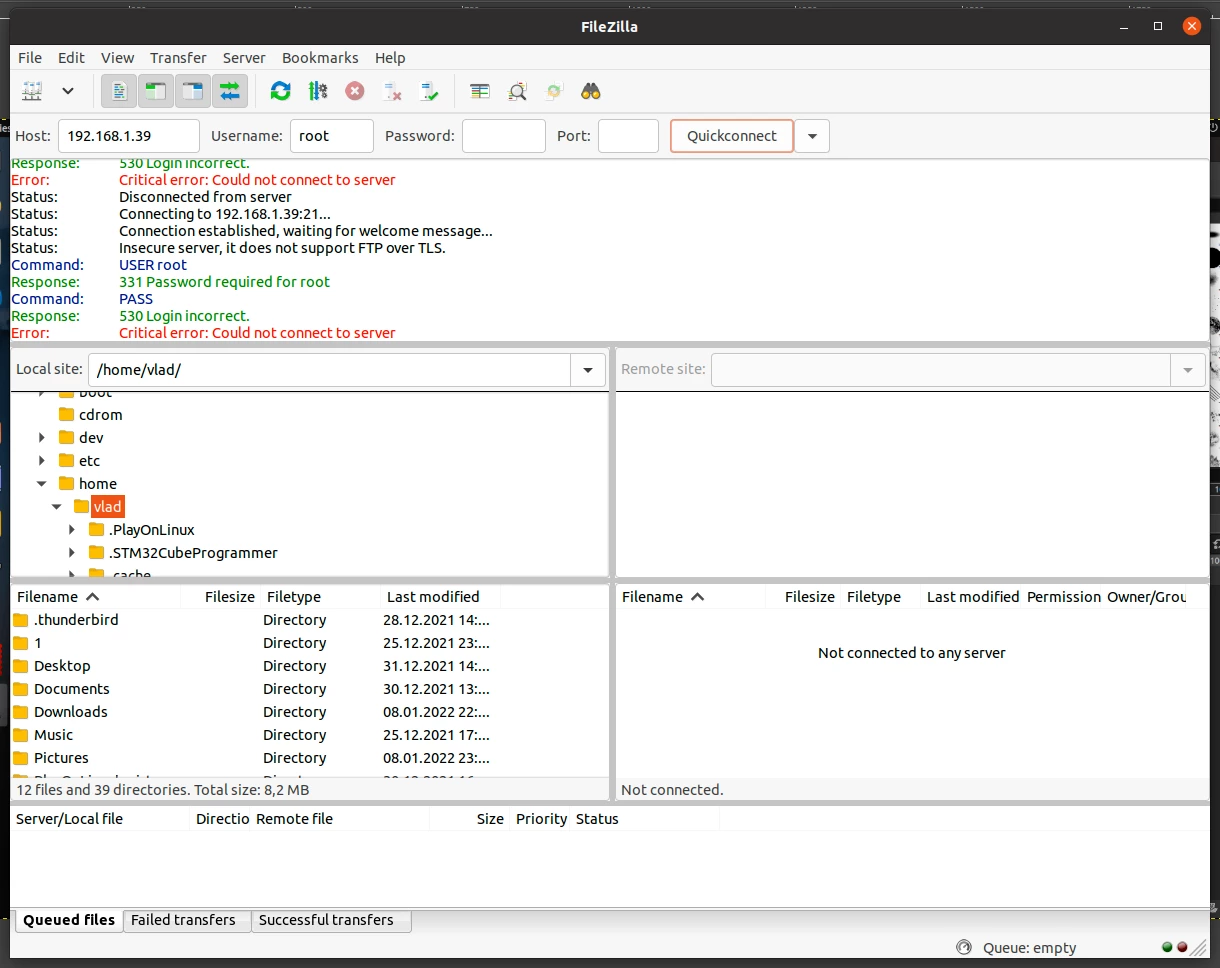Sort remote list by Permission column

coord(1063,597)
